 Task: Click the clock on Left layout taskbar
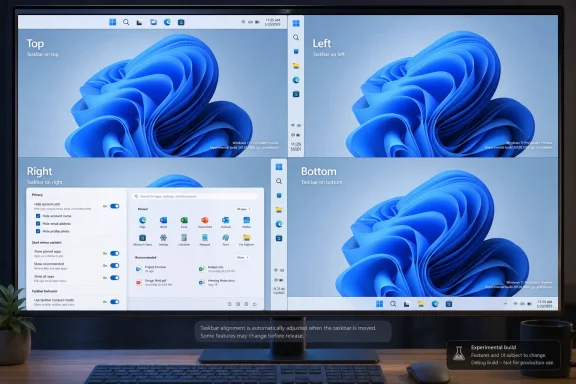pos(296,147)
